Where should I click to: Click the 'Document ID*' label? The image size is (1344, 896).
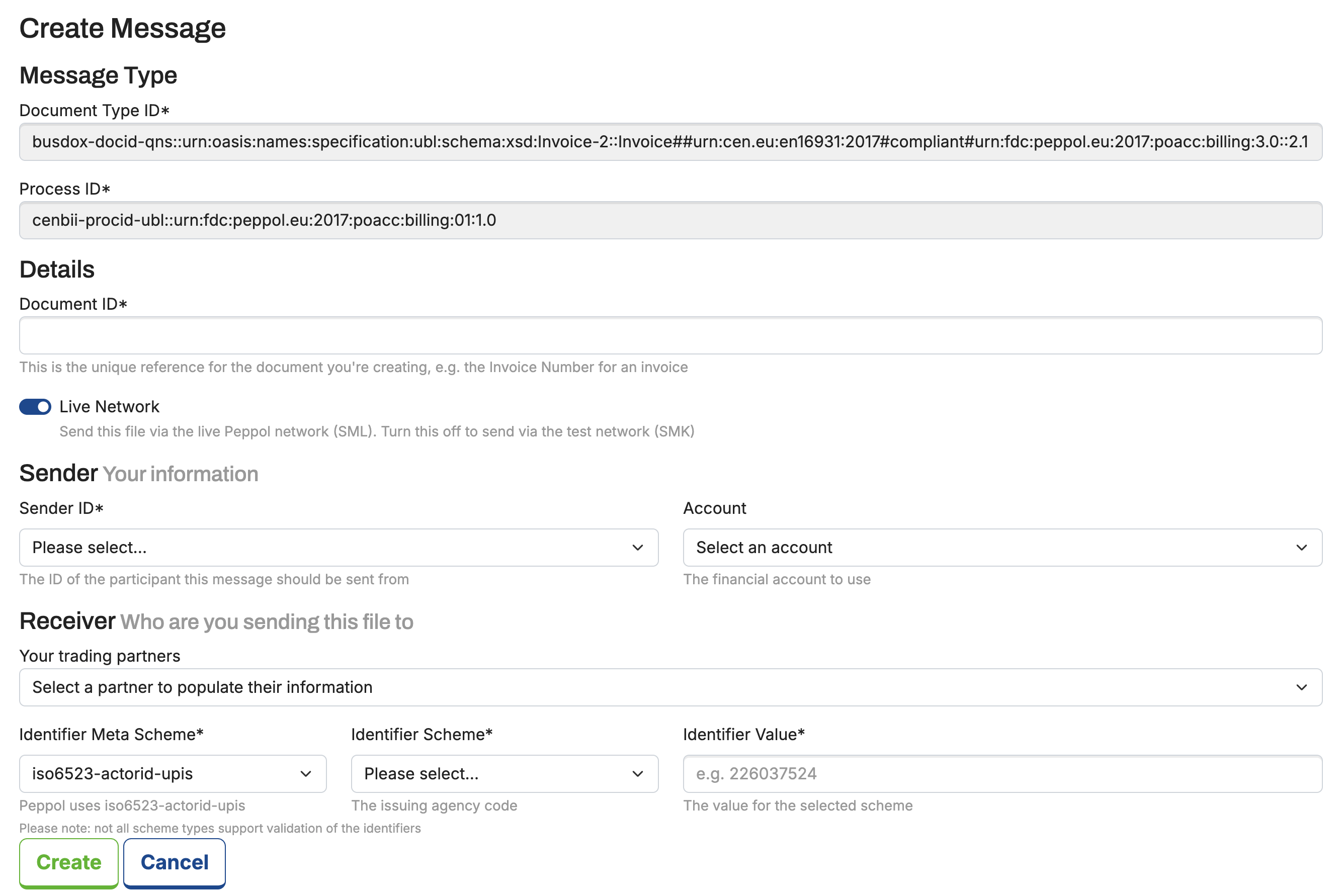73,304
